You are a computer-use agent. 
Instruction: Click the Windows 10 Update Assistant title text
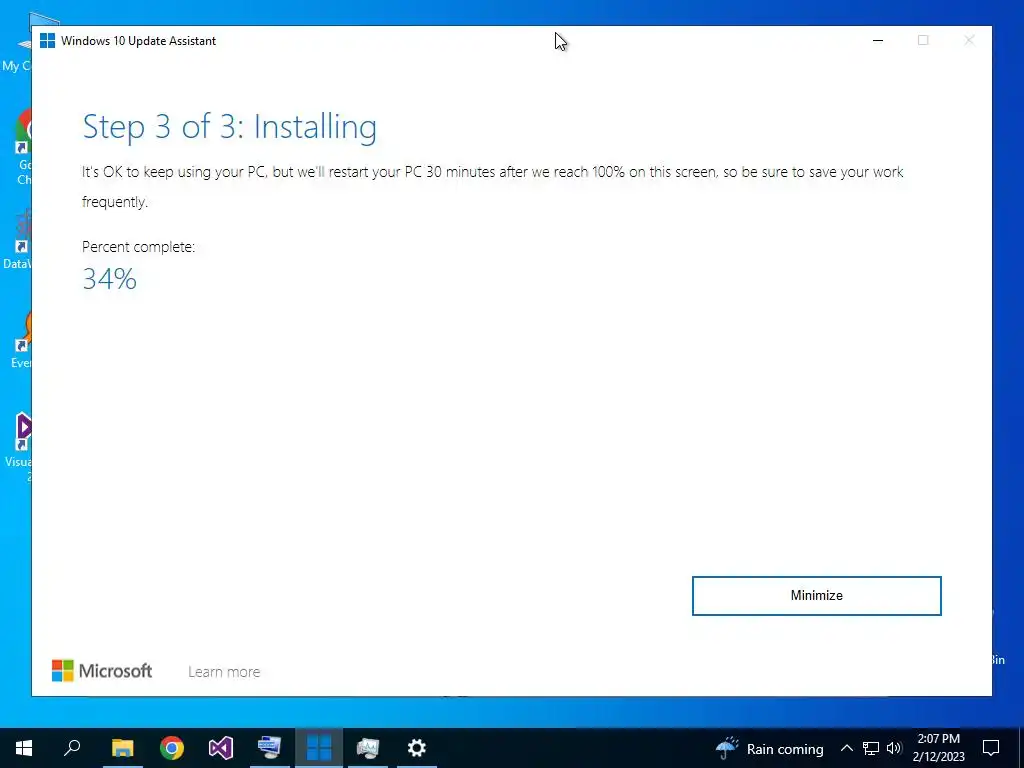[x=138, y=40]
